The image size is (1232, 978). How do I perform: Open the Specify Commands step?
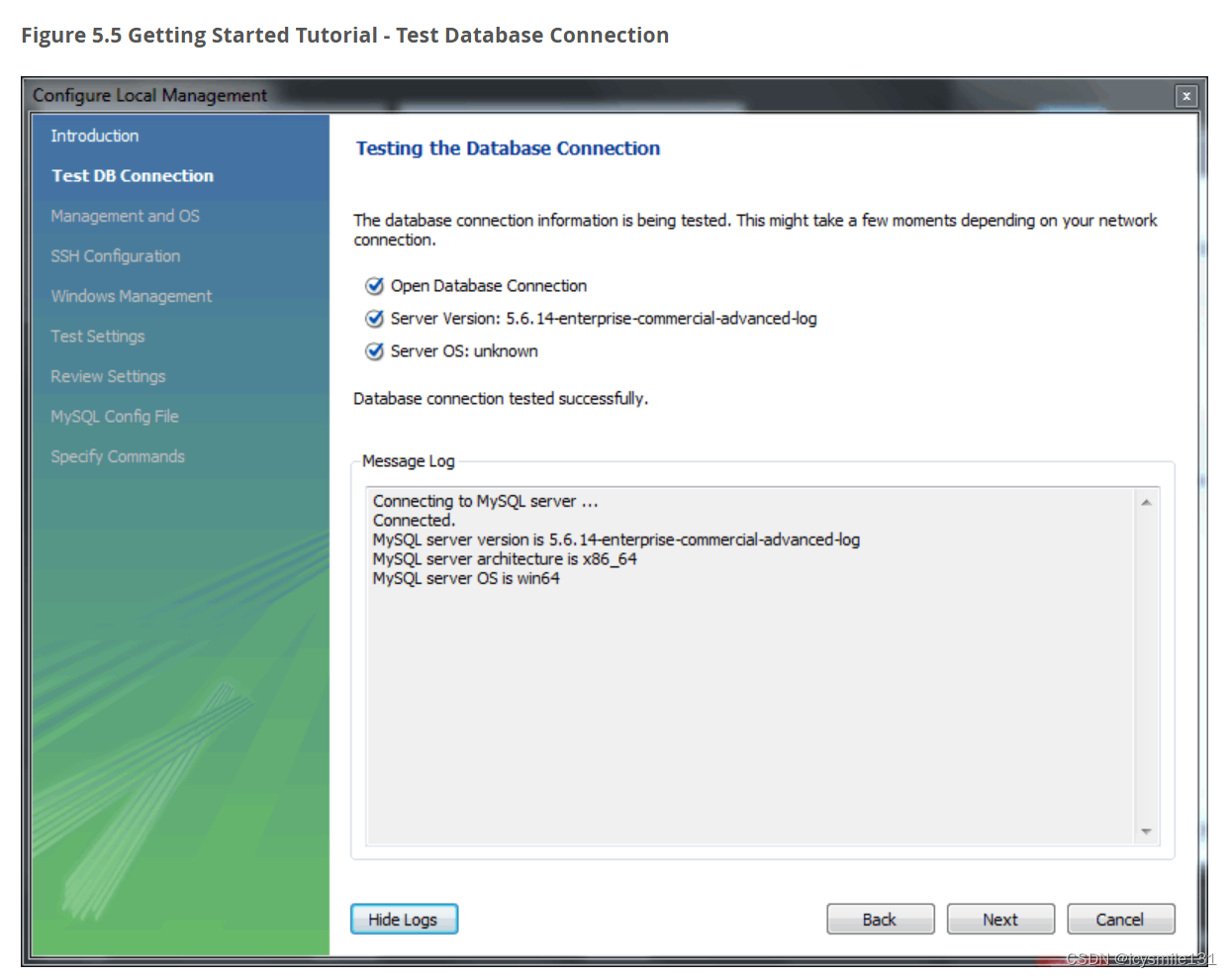tap(118, 456)
